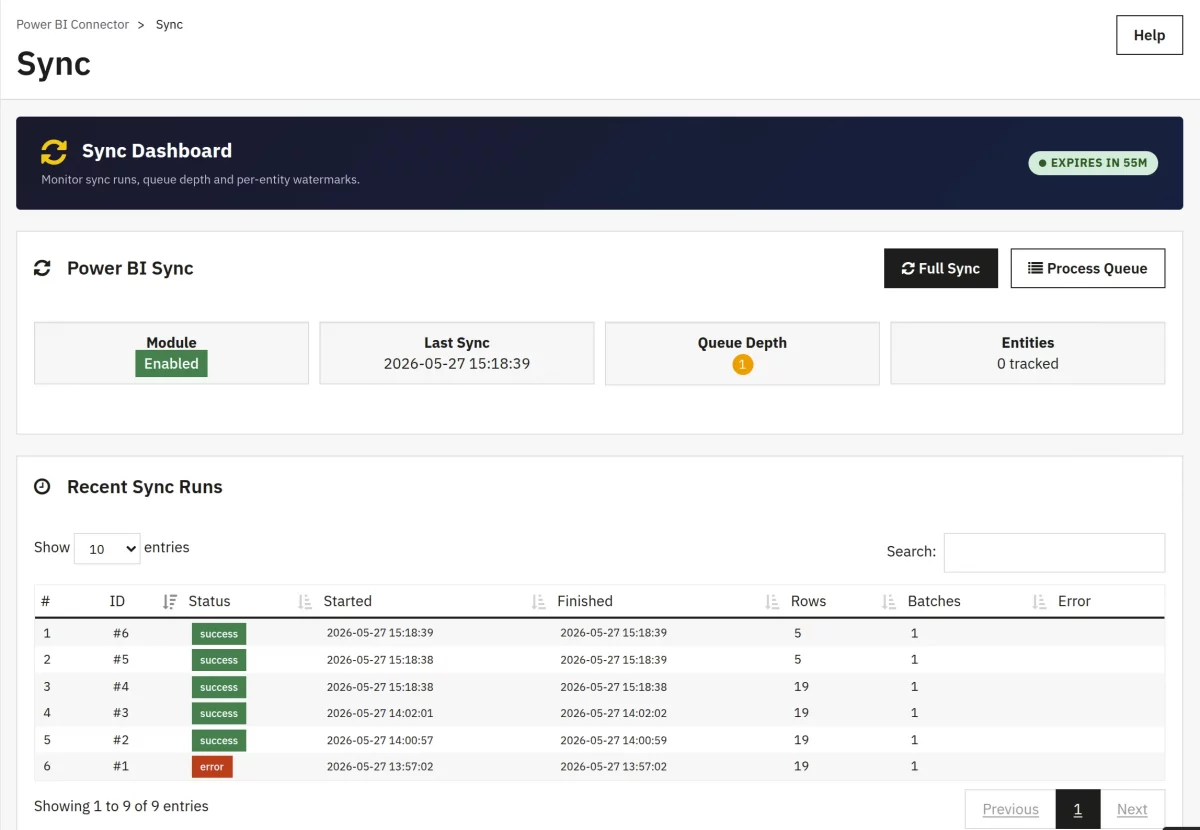Viewport: 1200px width, 830px height.
Task: Click Finished time 2026-05-27 14:00:59
Action: tap(613, 740)
